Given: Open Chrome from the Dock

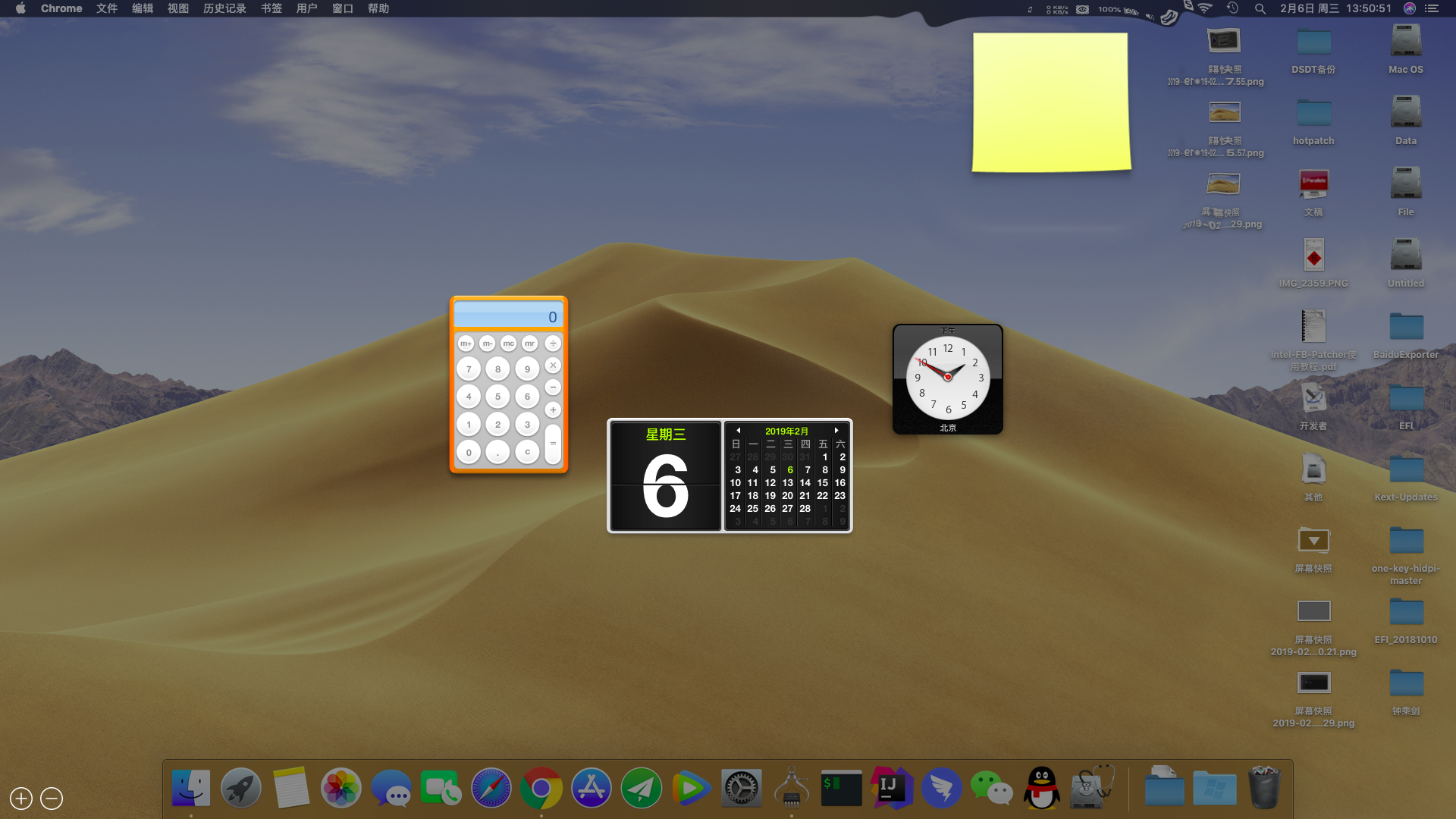Looking at the screenshot, I should coord(541,789).
